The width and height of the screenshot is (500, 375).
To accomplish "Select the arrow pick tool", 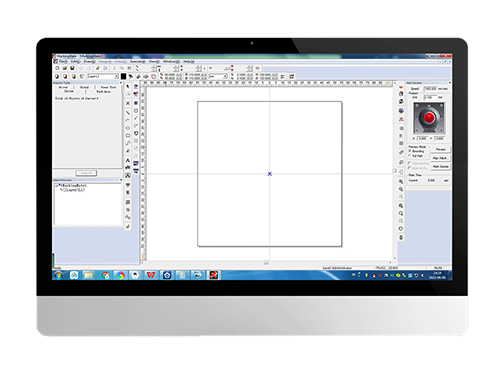I will tap(128, 87).
